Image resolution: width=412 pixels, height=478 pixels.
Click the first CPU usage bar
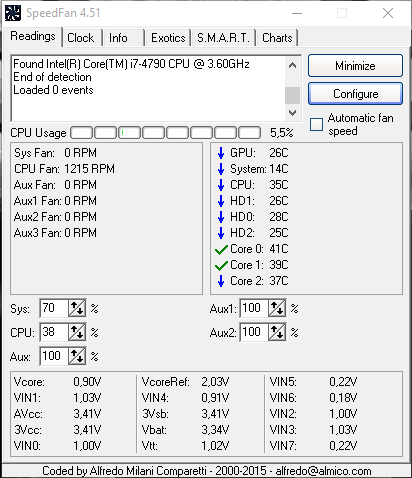81,133
